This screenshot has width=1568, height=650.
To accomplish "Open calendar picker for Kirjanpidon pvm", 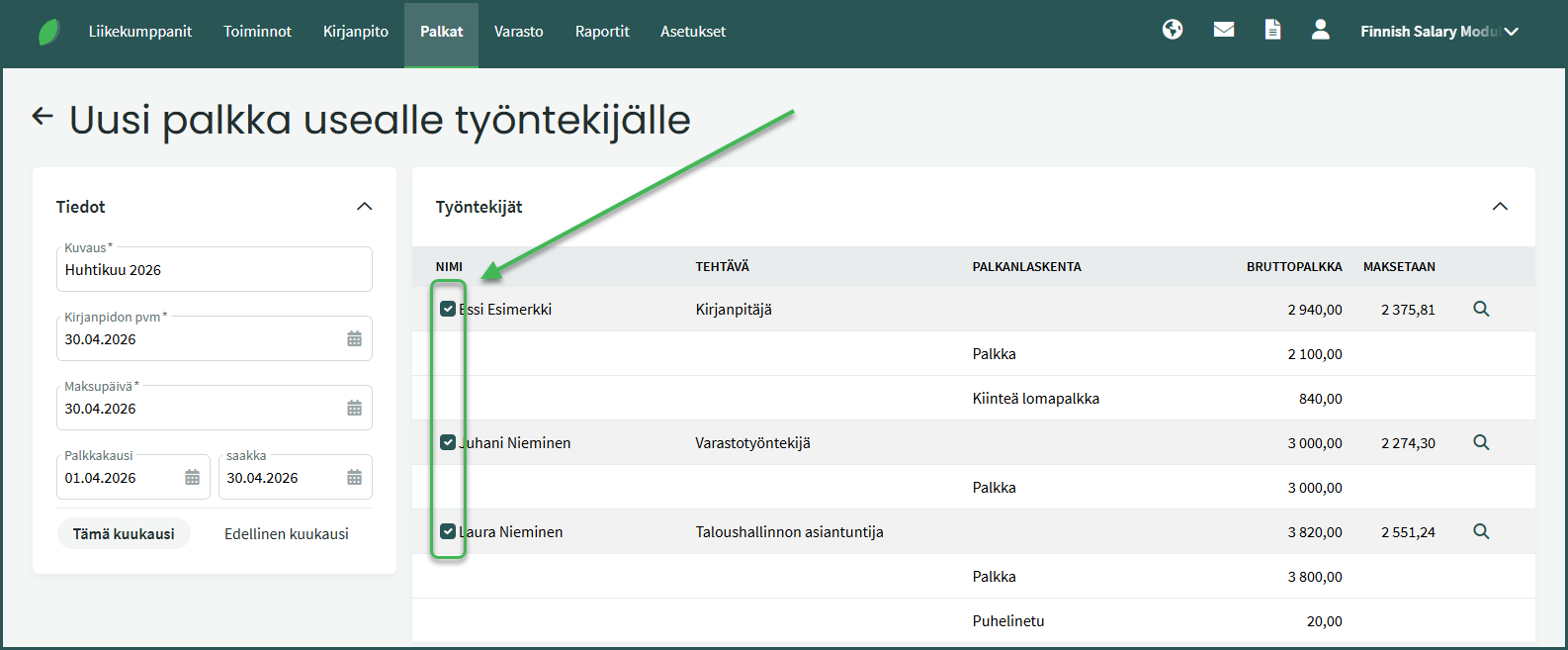I will coord(354,339).
